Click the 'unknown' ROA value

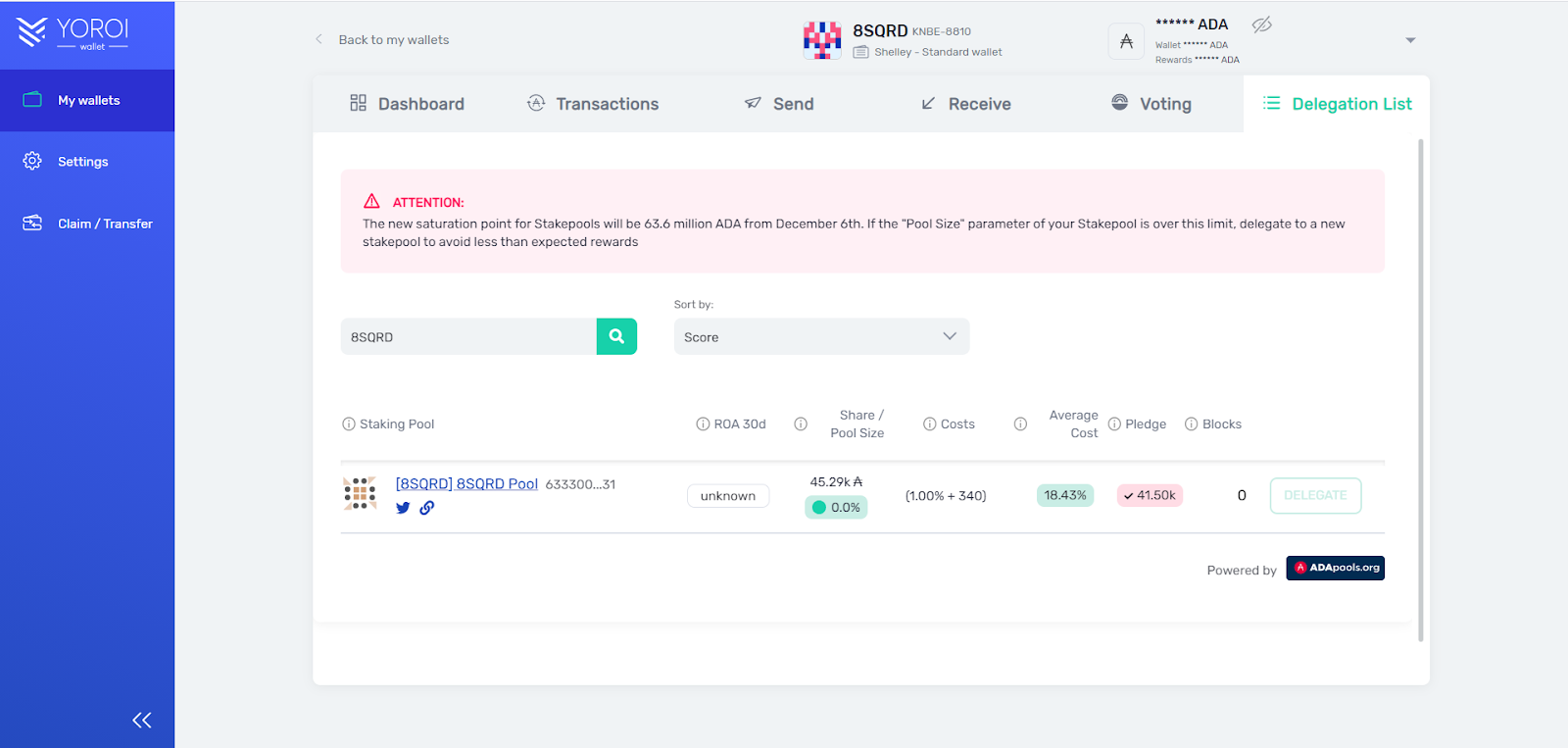[728, 496]
